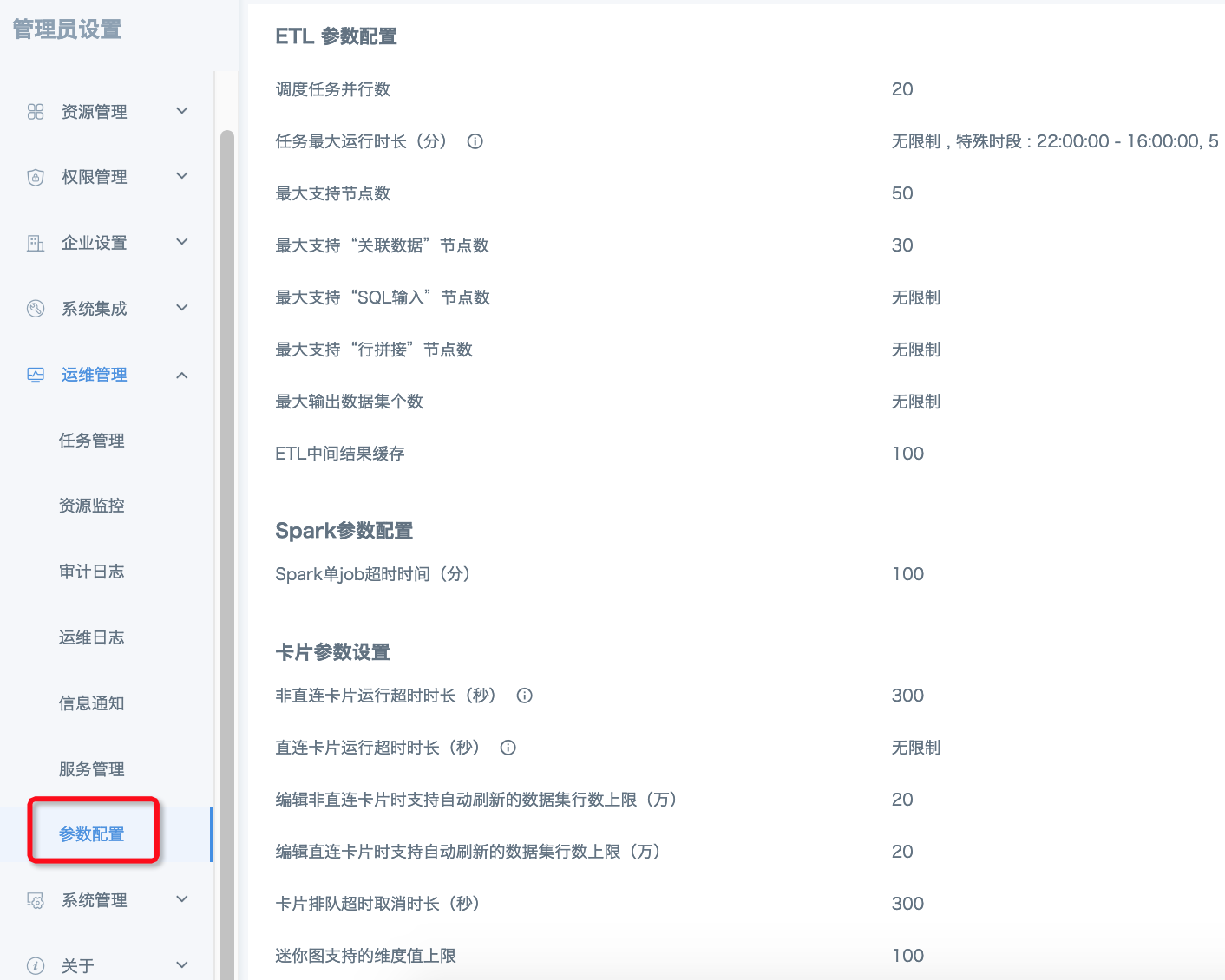The height and width of the screenshot is (980, 1225).
Task: Click info icon beside 非直连卡片运行超时时长
Action: (524, 696)
